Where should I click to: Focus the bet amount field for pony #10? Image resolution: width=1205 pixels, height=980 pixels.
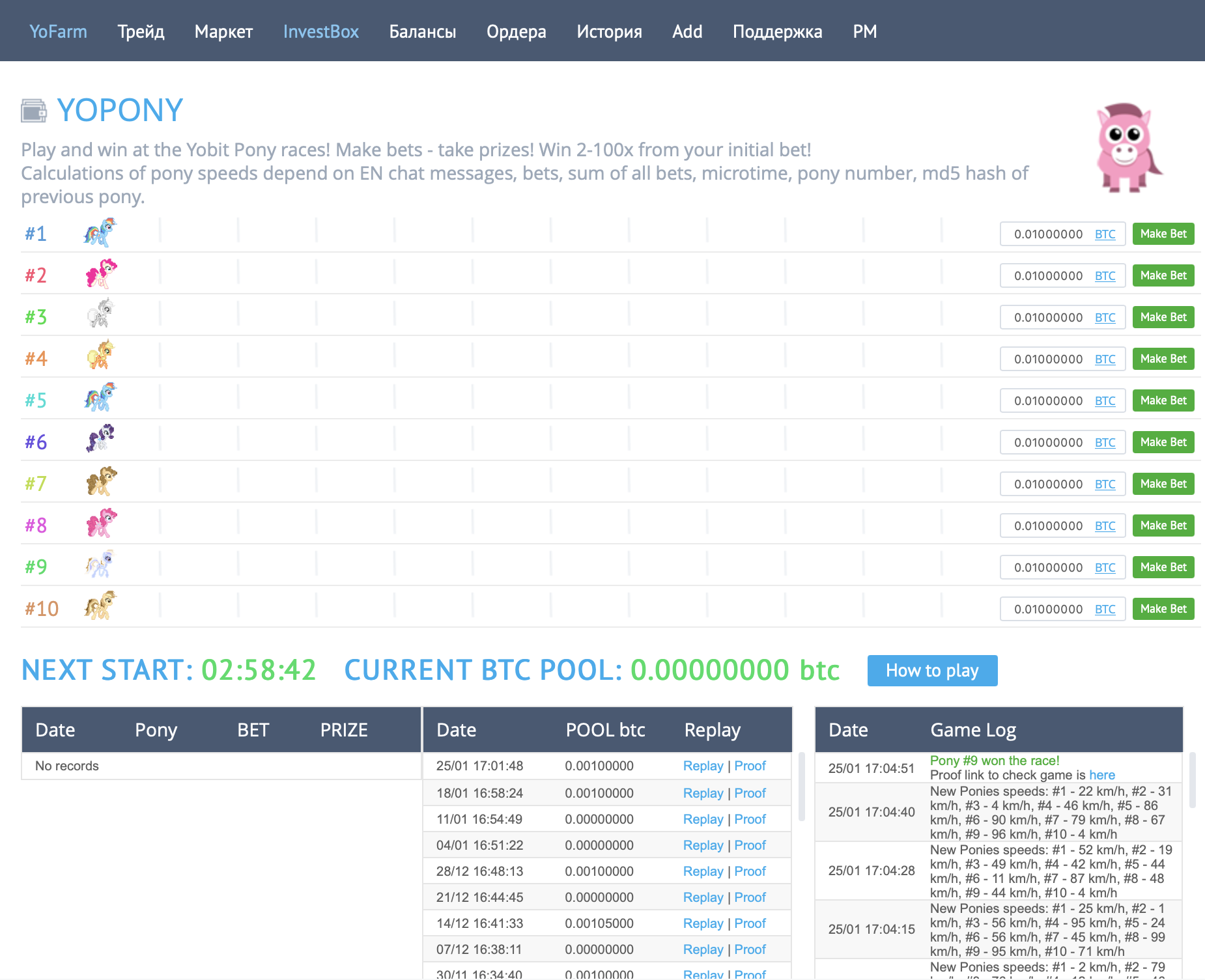[1047, 609]
